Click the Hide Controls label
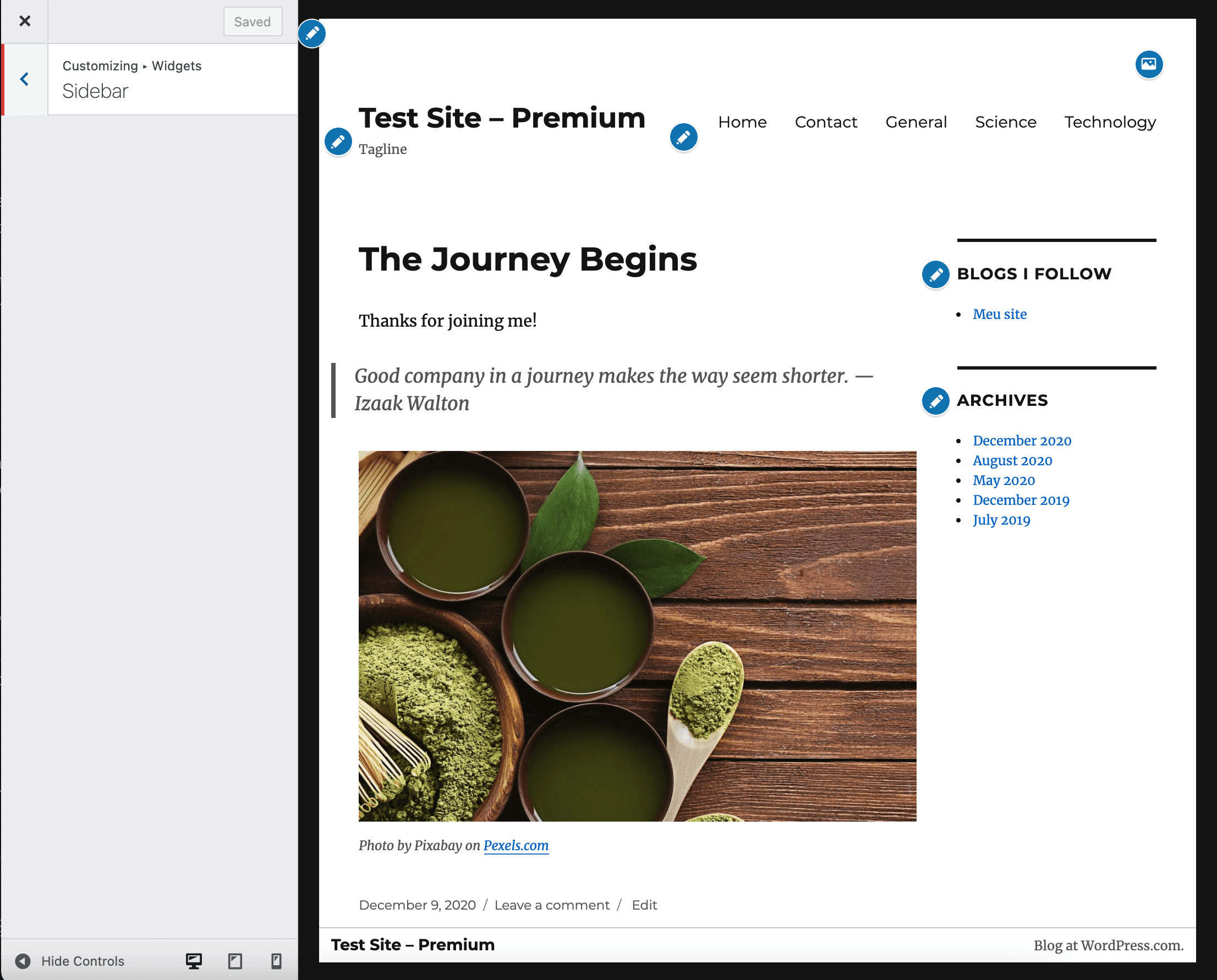This screenshot has height=980, width=1217. pyautogui.click(x=83, y=961)
